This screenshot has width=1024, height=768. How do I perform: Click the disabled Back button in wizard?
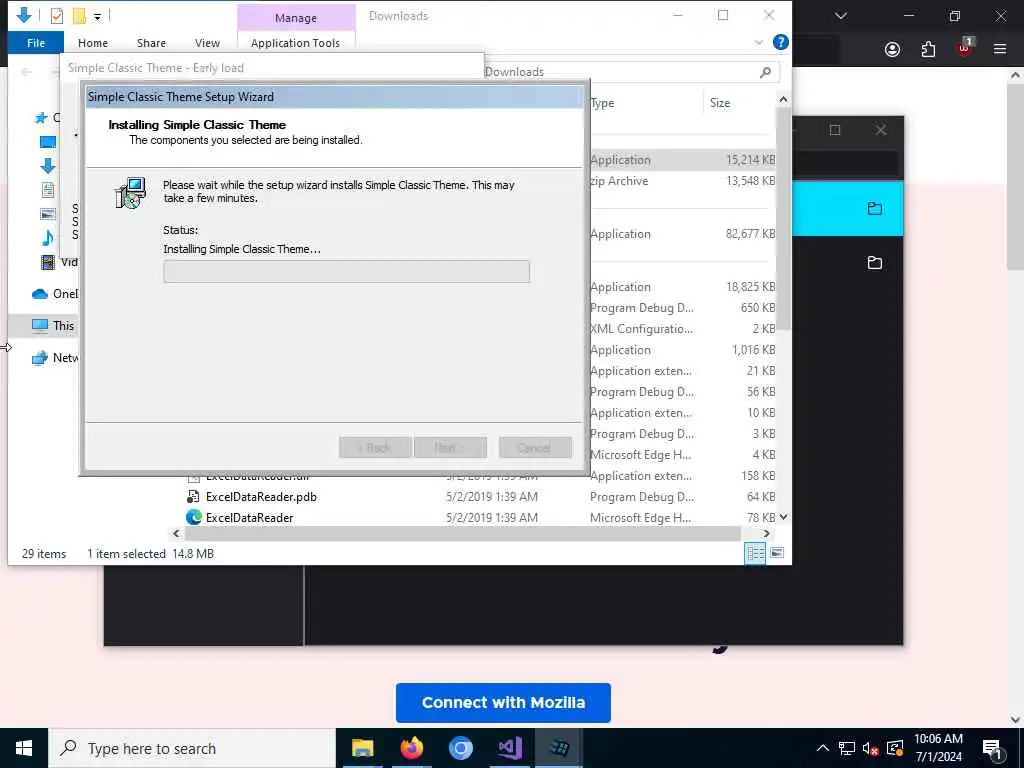click(x=376, y=448)
